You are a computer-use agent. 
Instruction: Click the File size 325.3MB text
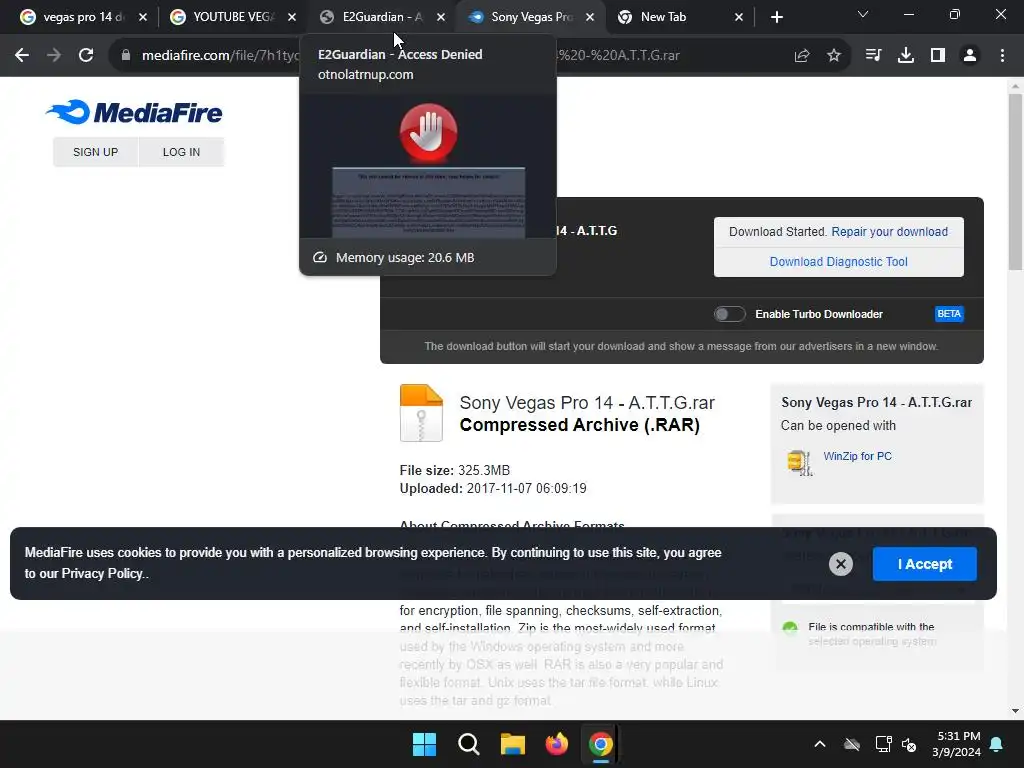coord(455,470)
